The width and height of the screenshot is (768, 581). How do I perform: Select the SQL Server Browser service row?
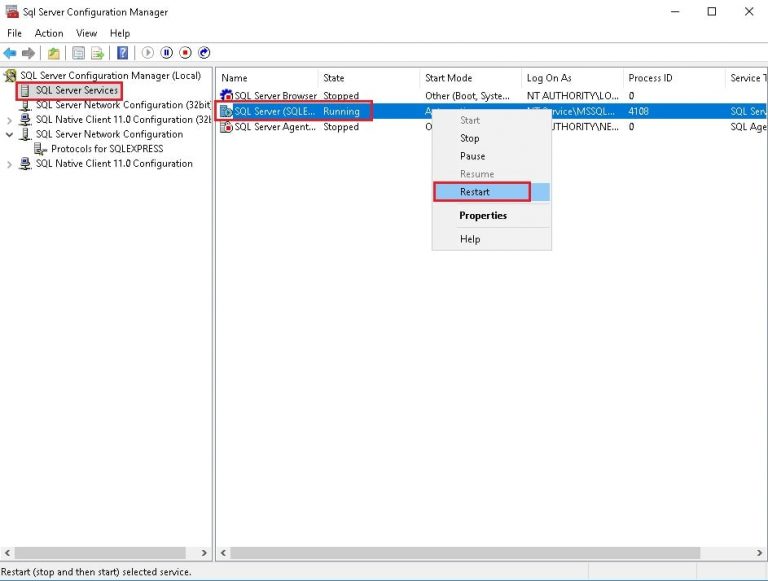[x=275, y=96]
